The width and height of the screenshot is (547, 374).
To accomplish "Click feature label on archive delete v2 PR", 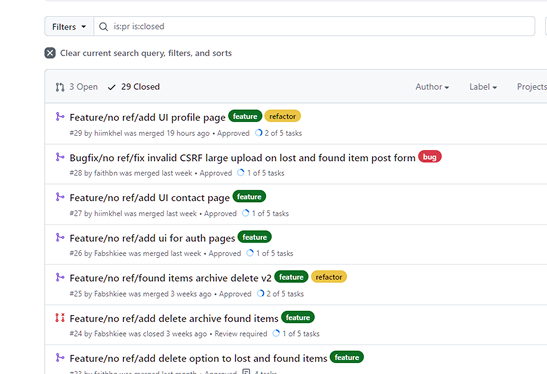I will point(291,277).
